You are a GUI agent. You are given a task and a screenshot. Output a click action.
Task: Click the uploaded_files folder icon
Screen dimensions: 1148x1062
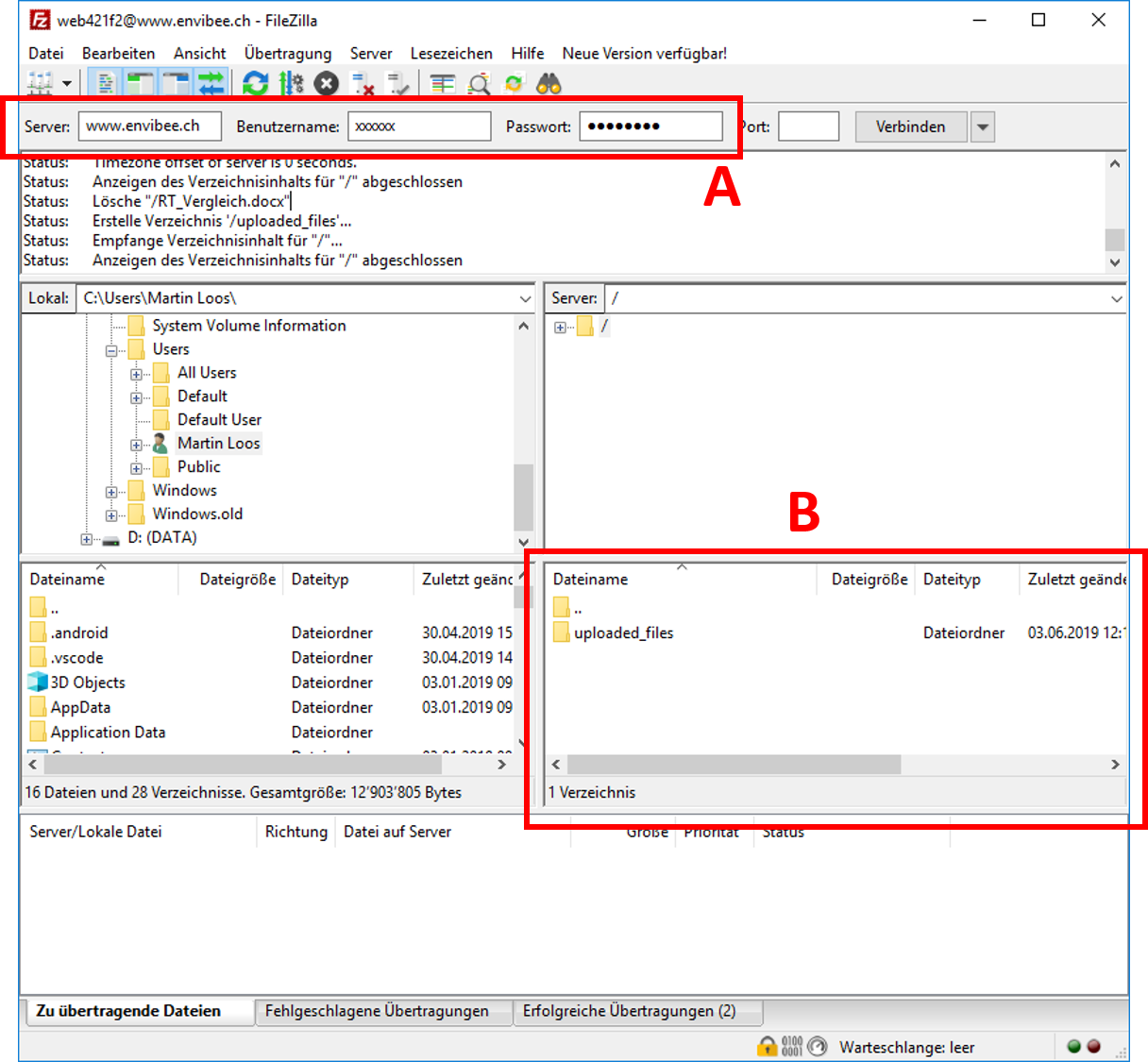(562, 632)
